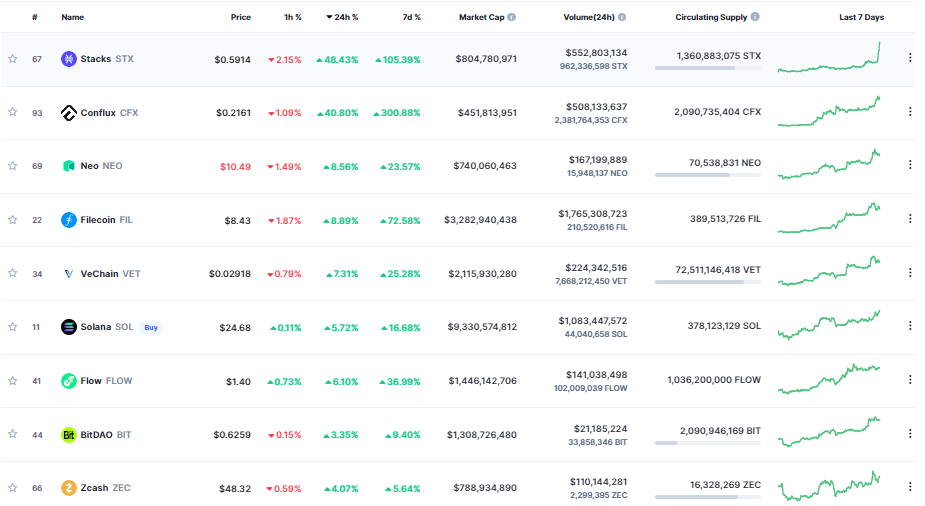The height and width of the screenshot is (506, 925).
Task: Click the Zcash coin logo icon
Action: [69, 488]
